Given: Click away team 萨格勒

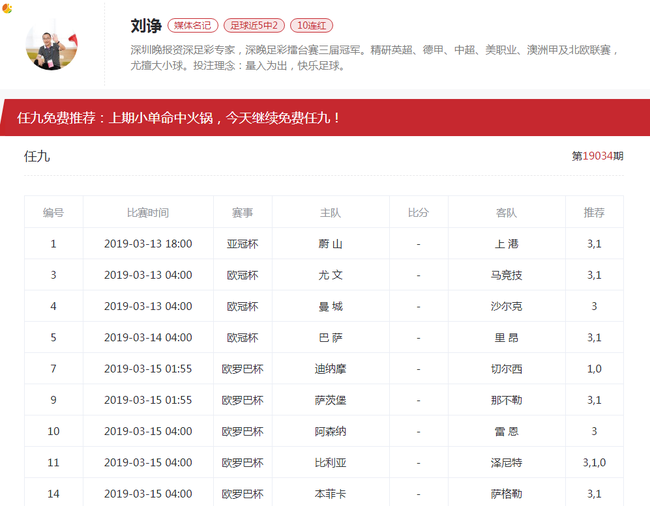Looking at the screenshot, I should 506,494.
